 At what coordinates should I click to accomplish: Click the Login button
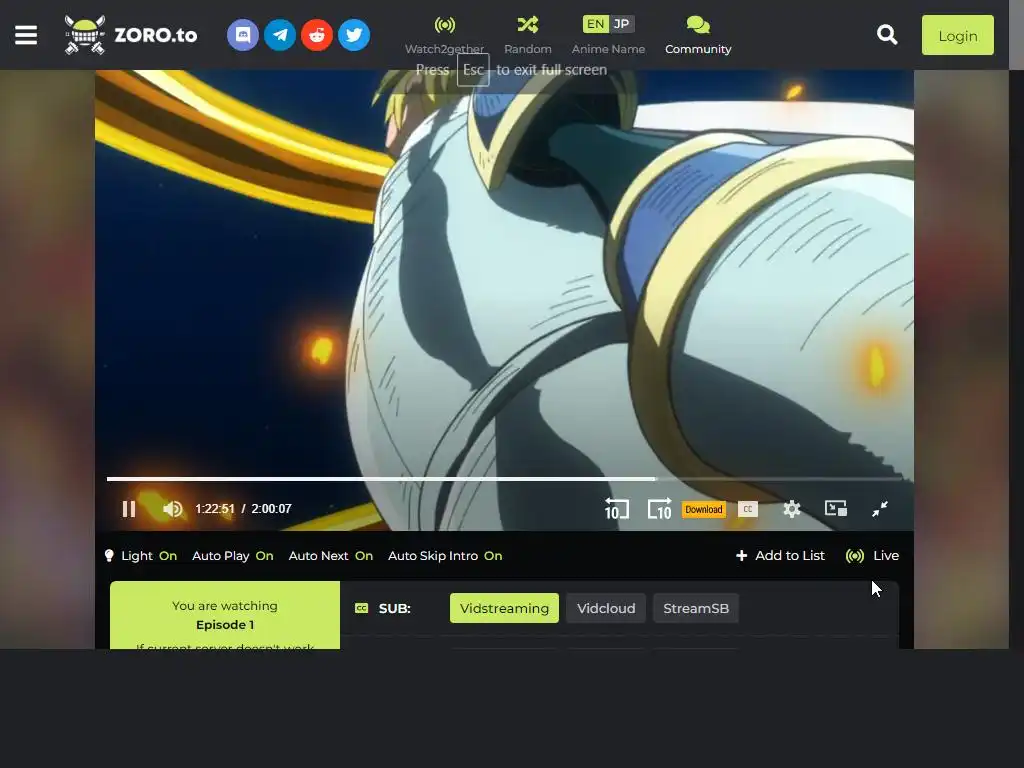957,35
